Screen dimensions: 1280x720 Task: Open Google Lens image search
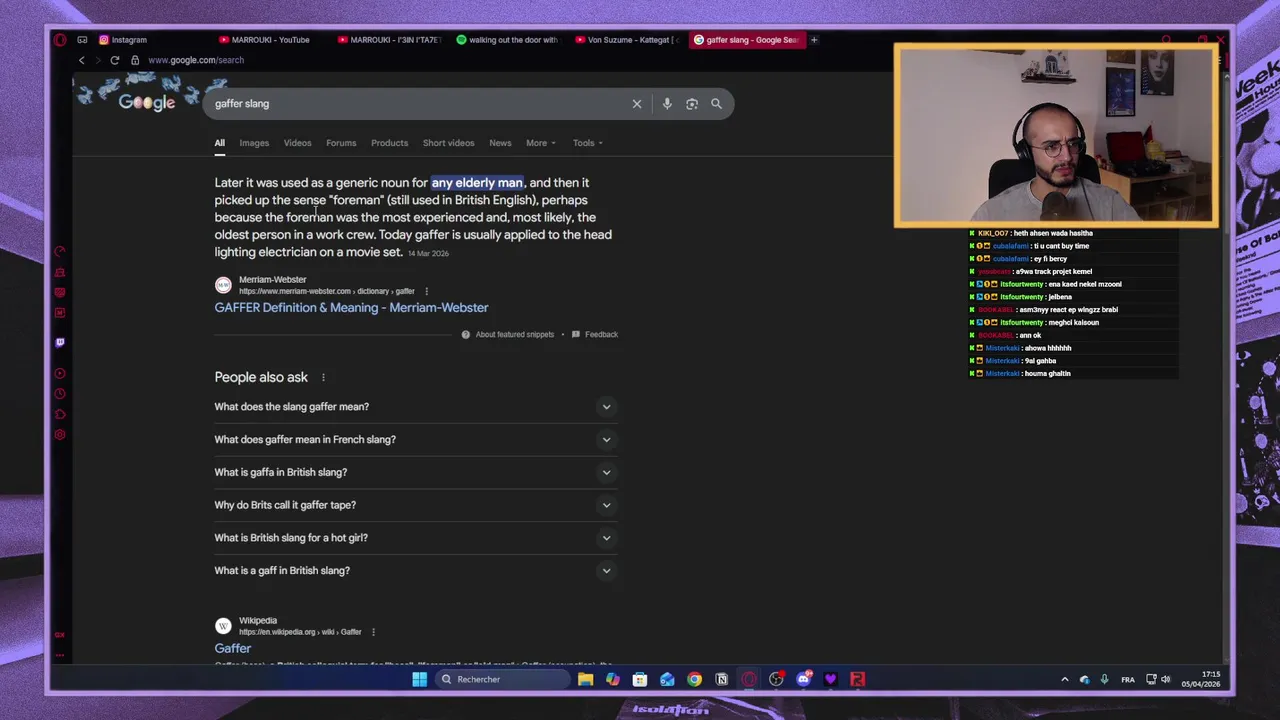692,104
